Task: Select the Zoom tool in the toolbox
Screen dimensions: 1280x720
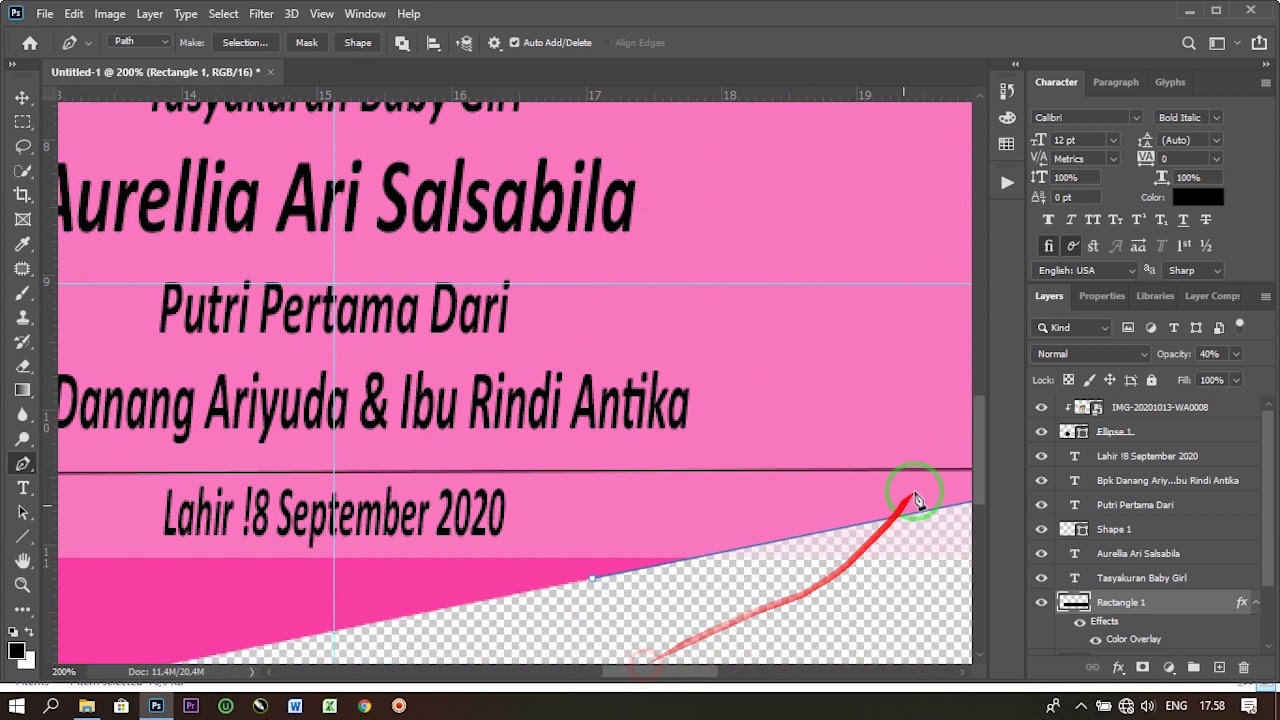Action: tap(22, 585)
